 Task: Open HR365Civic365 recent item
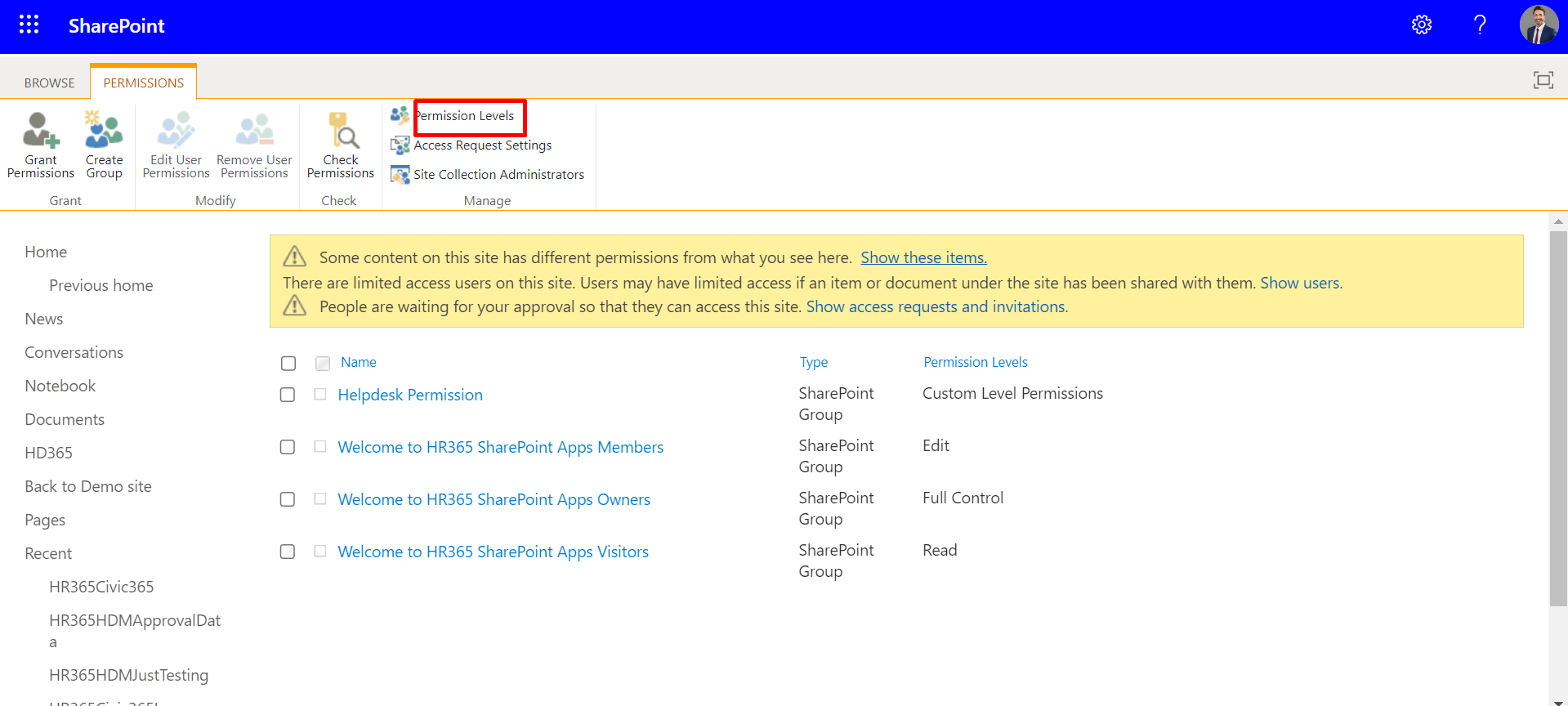click(101, 587)
